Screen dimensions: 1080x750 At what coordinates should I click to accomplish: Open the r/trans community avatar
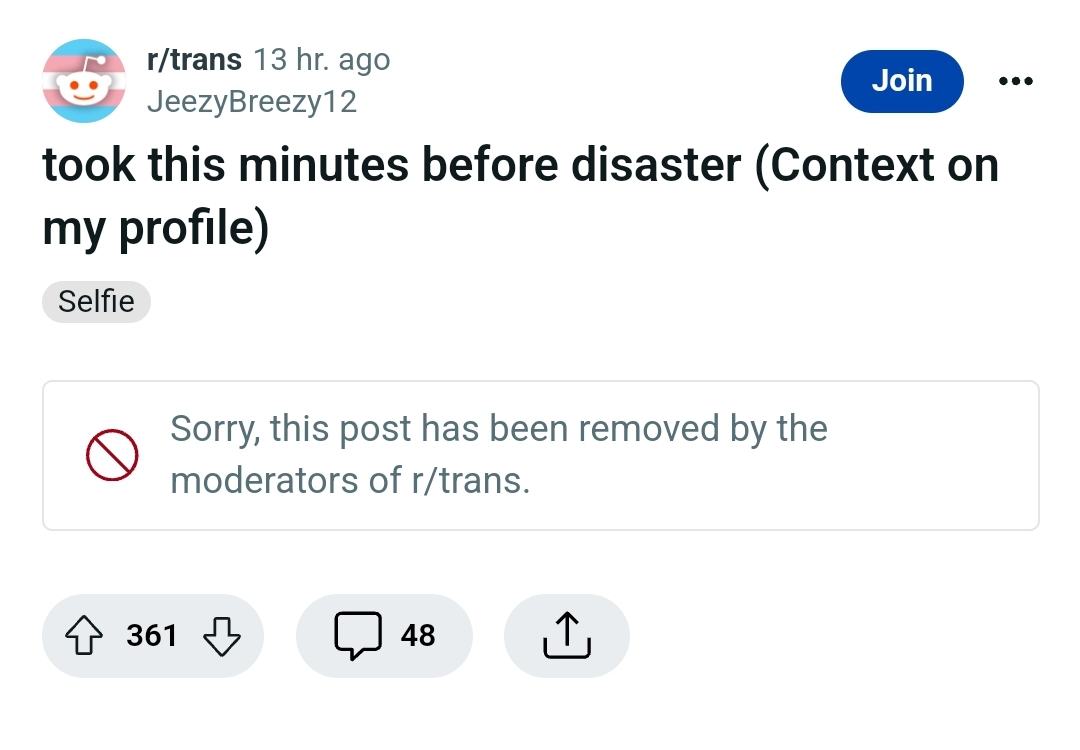84,81
